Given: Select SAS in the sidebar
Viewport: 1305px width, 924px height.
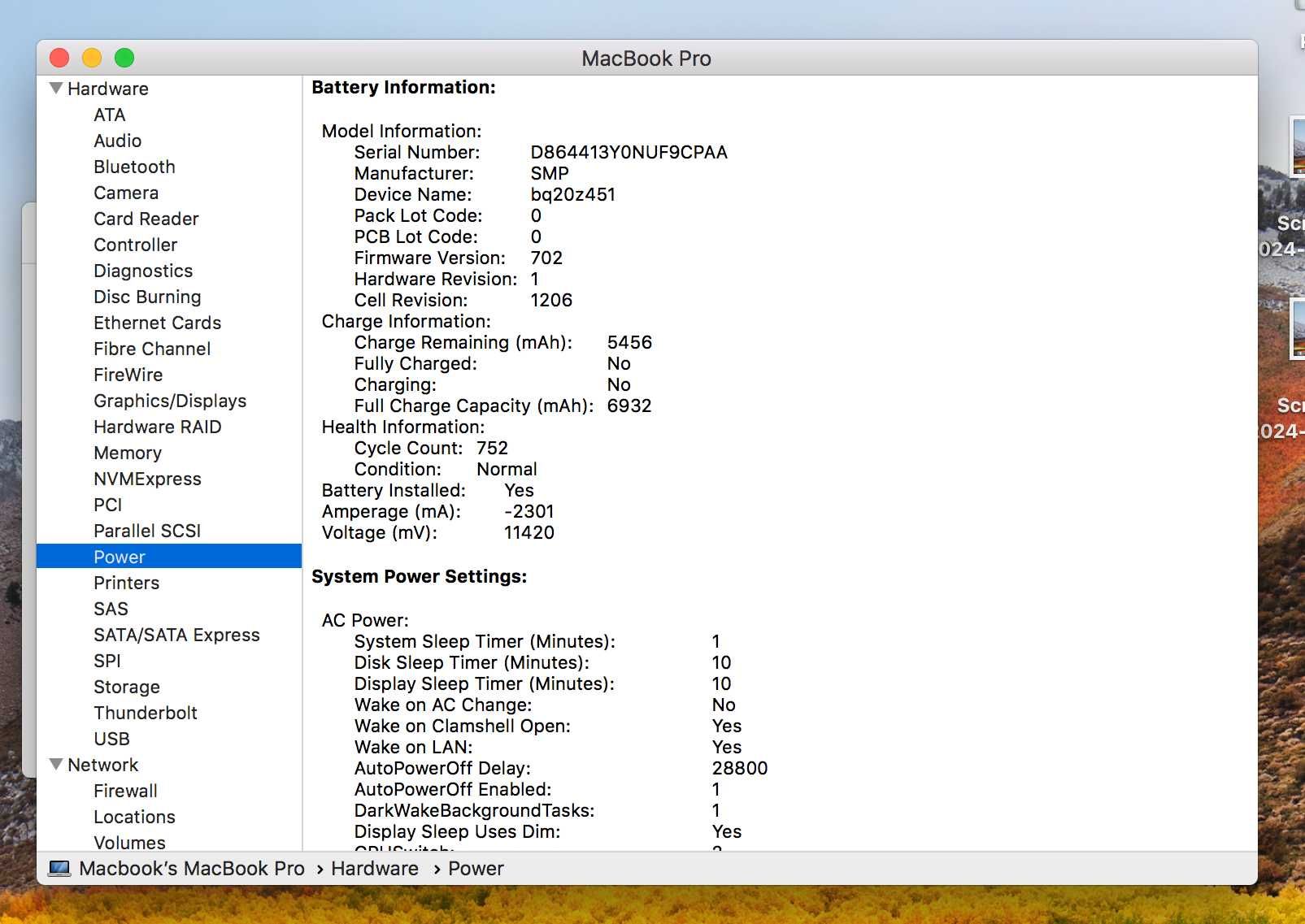Looking at the screenshot, I should click(111, 609).
